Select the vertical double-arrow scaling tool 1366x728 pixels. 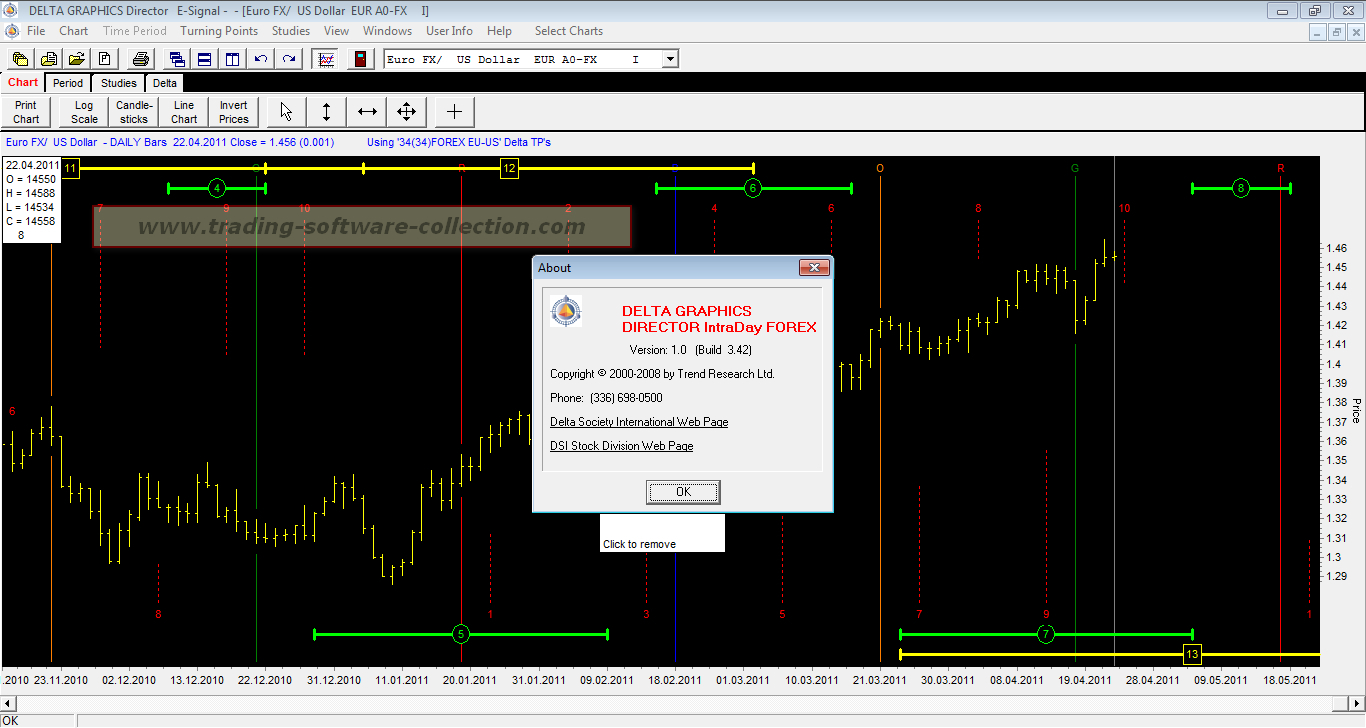[x=326, y=112]
